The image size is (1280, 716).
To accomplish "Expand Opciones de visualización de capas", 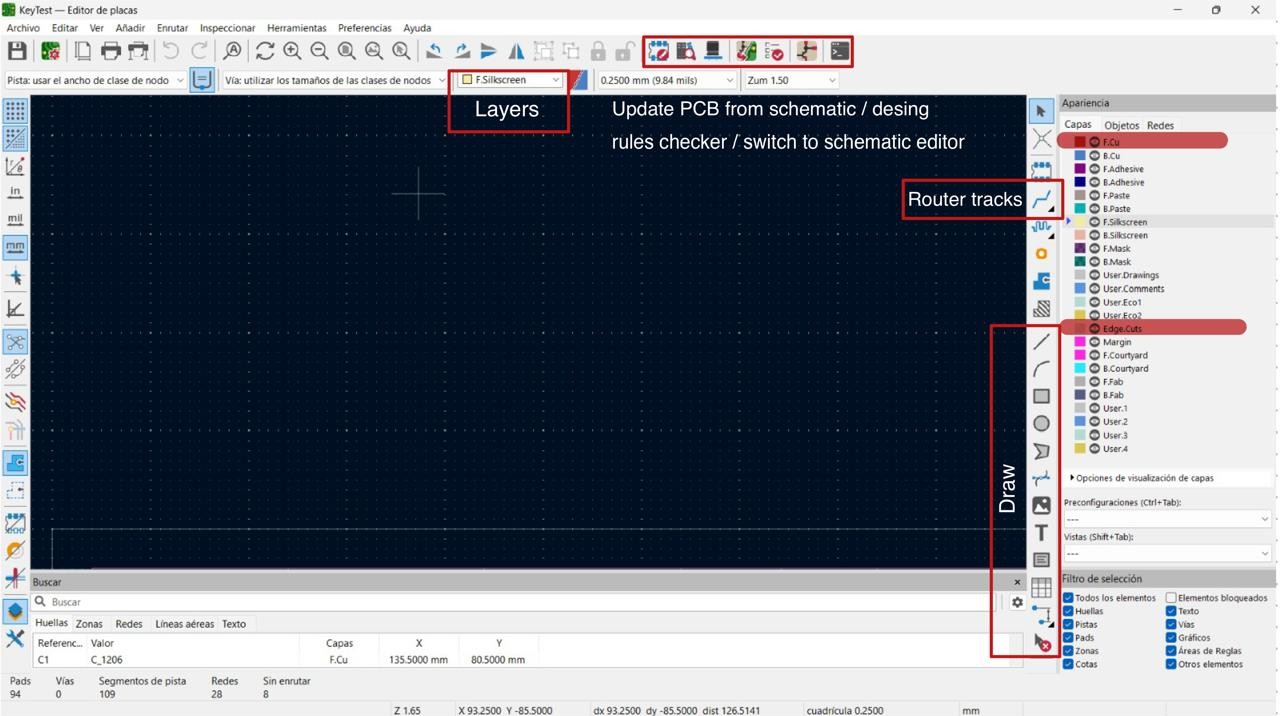I will (x=1142, y=478).
